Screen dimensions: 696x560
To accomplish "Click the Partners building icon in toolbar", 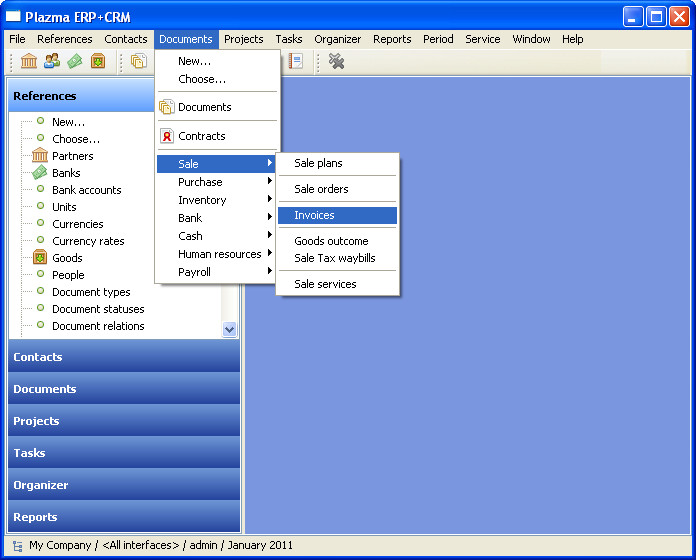I will [x=28, y=62].
